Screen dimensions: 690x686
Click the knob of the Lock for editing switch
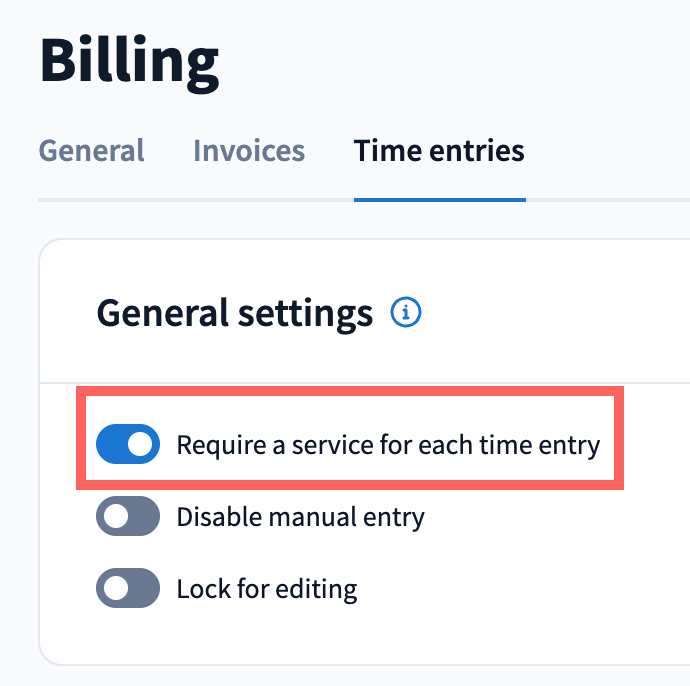click(115, 589)
